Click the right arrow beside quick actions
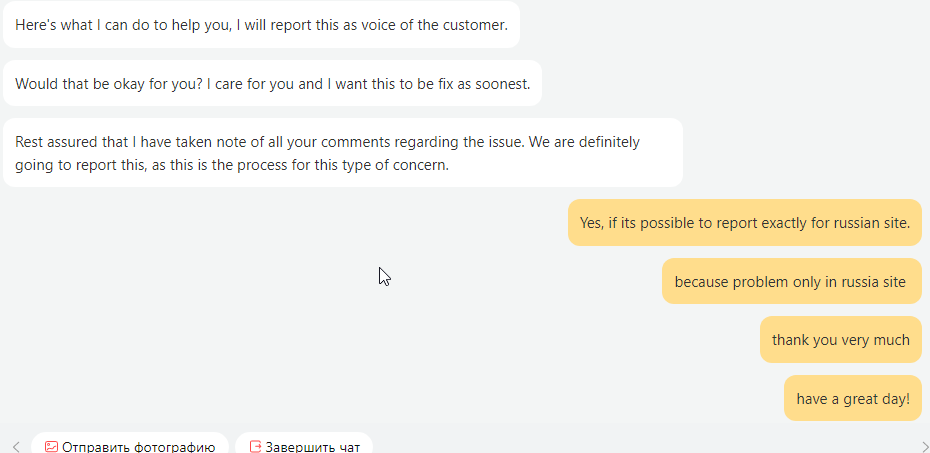This screenshot has width=930, height=453. pos(925,446)
